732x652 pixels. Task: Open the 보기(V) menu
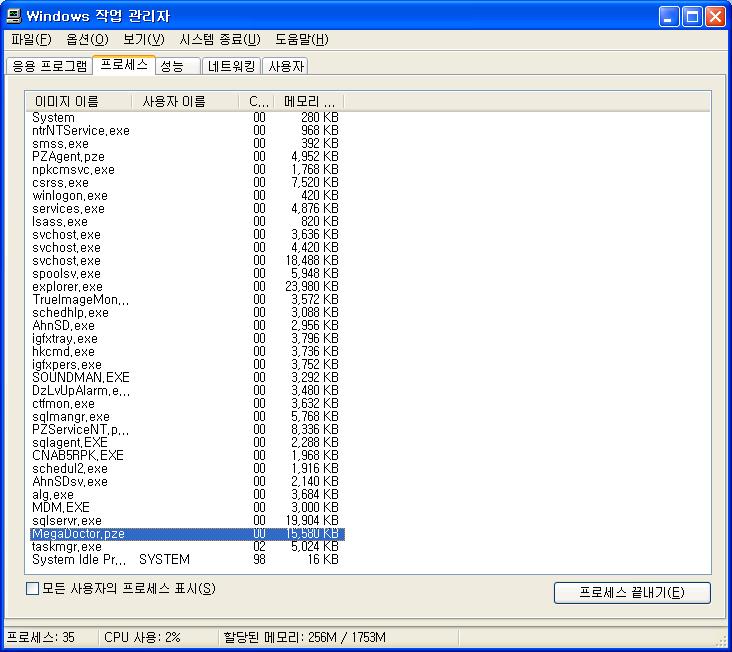144,40
